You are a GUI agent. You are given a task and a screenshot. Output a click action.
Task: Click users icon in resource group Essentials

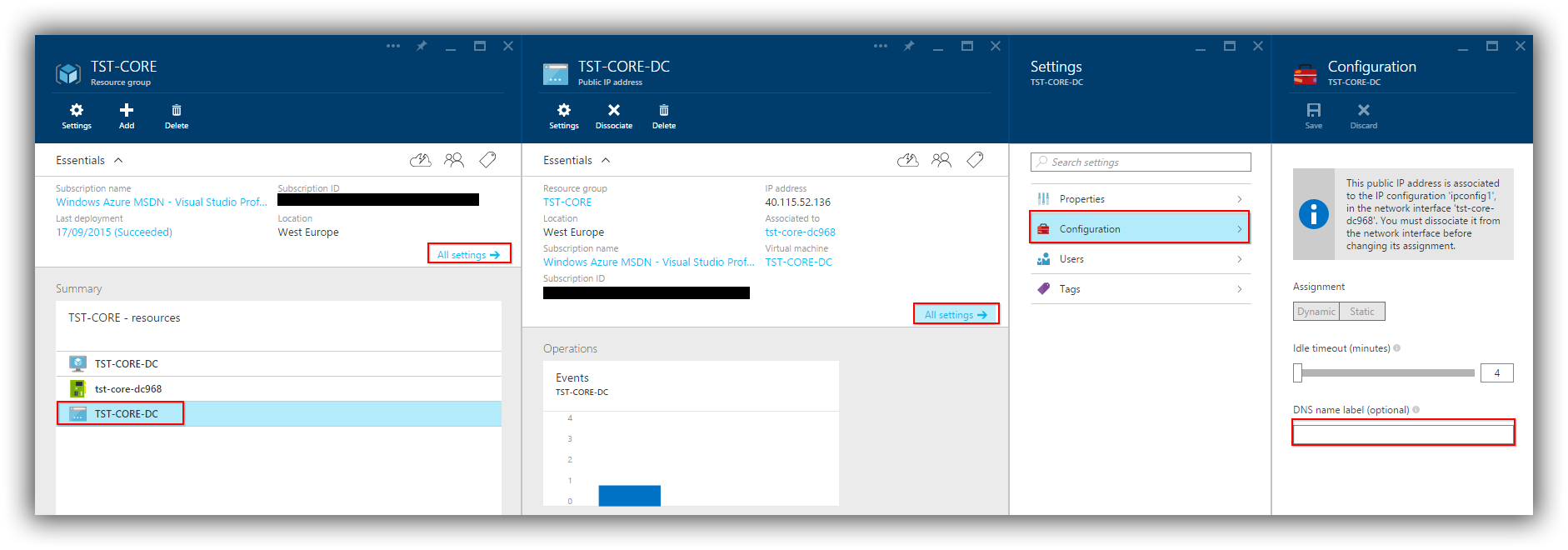click(454, 160)
